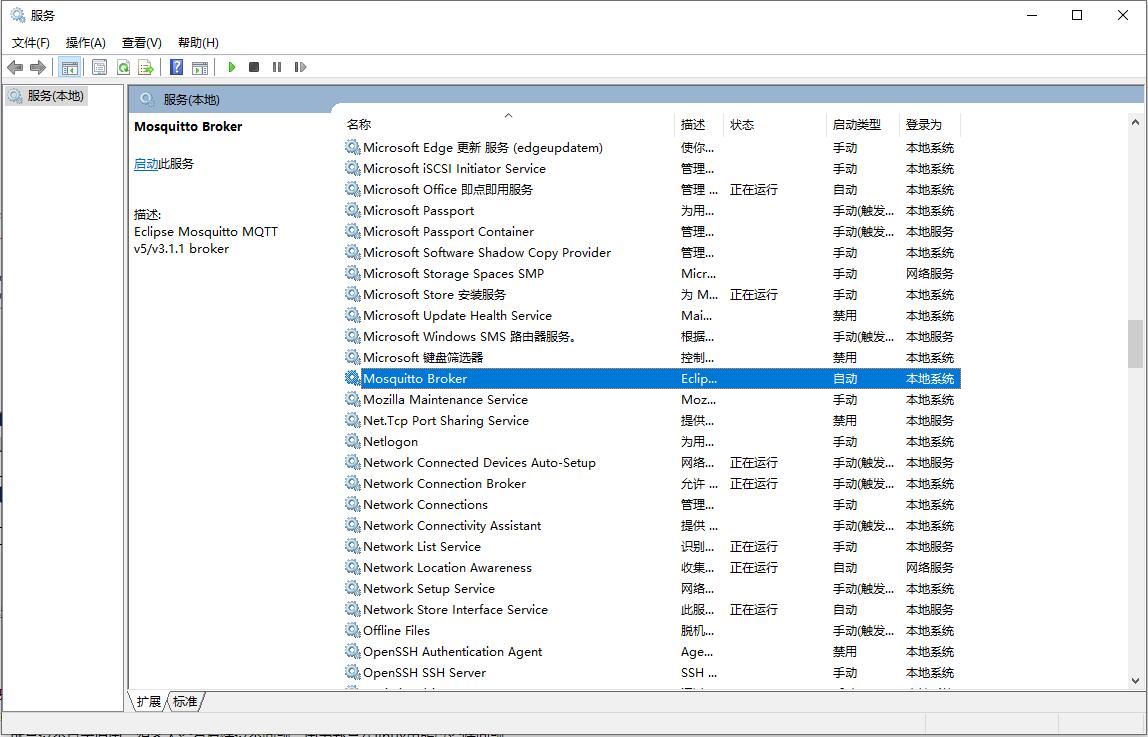Select gear icon of Mosquitto Broker row
The height and width of the screenshot is (737, 1148).
coord(353,378)
